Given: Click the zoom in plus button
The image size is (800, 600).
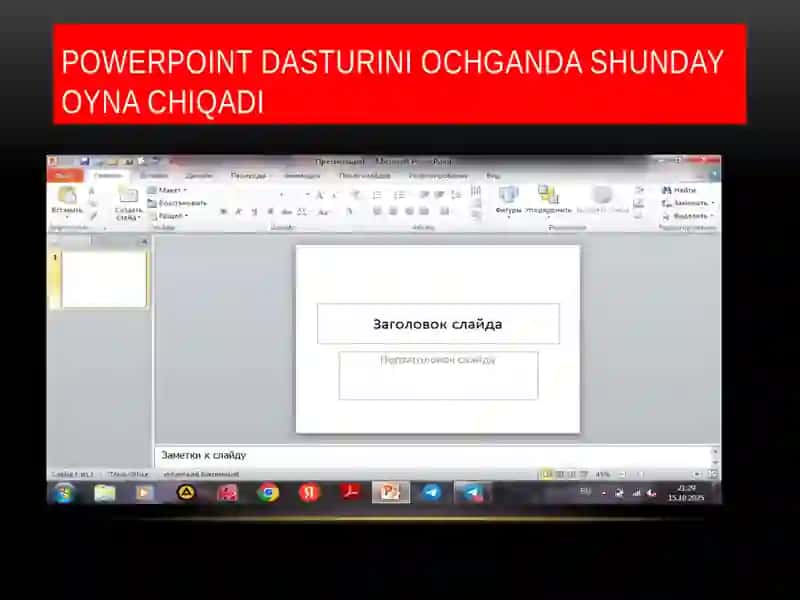Looking at the screenshot, I should point(697,474).
